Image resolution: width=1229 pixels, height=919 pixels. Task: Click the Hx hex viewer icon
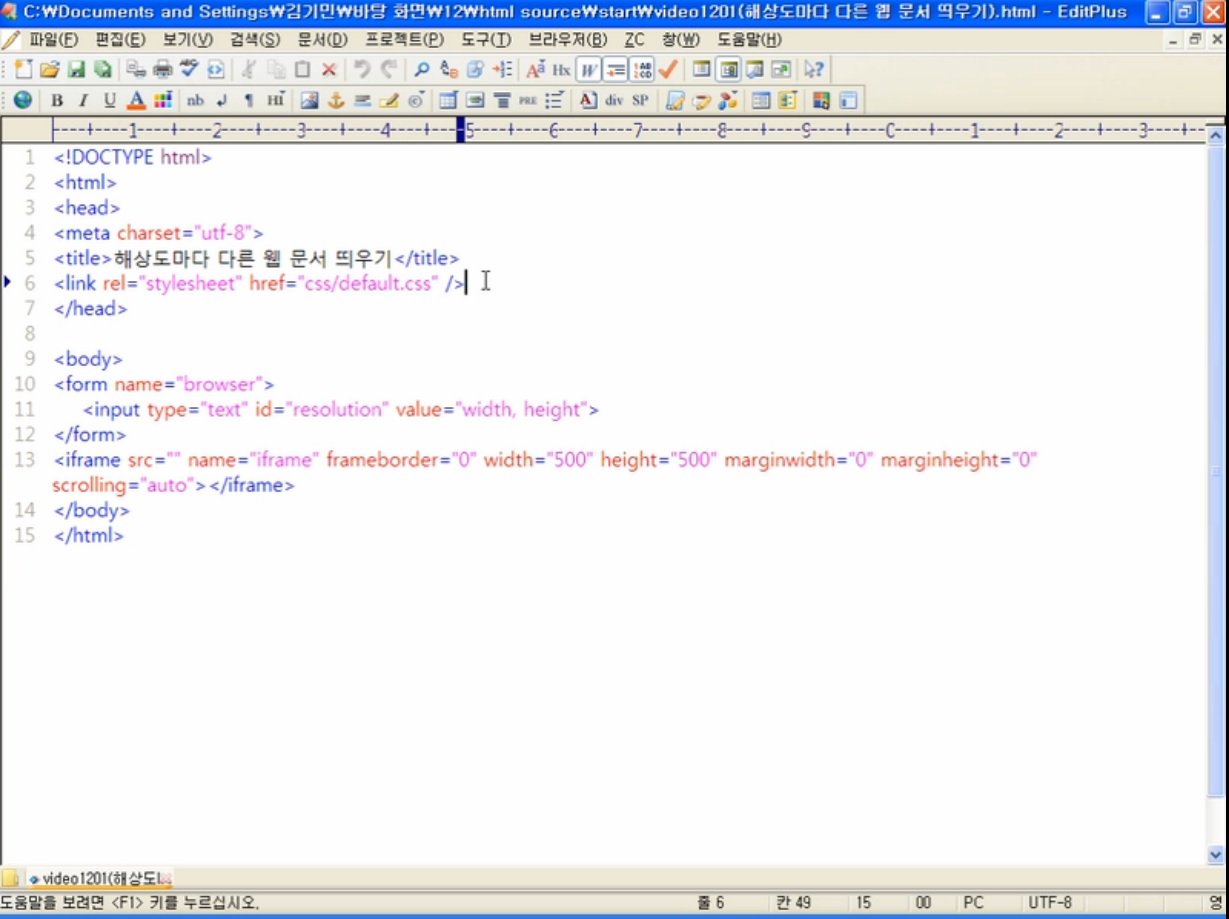click(x=561, y=69)
